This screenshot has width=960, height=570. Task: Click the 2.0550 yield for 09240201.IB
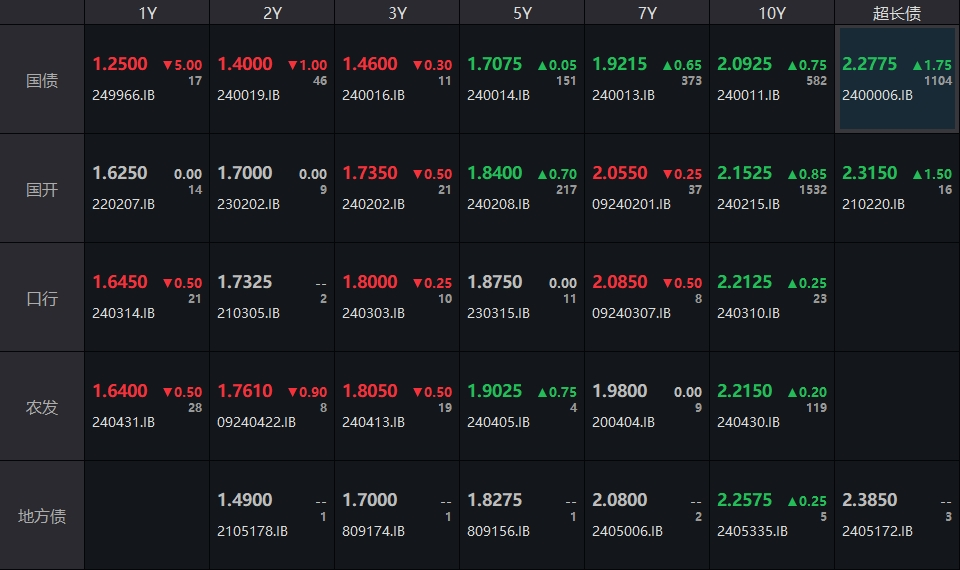tap(620, 173)
